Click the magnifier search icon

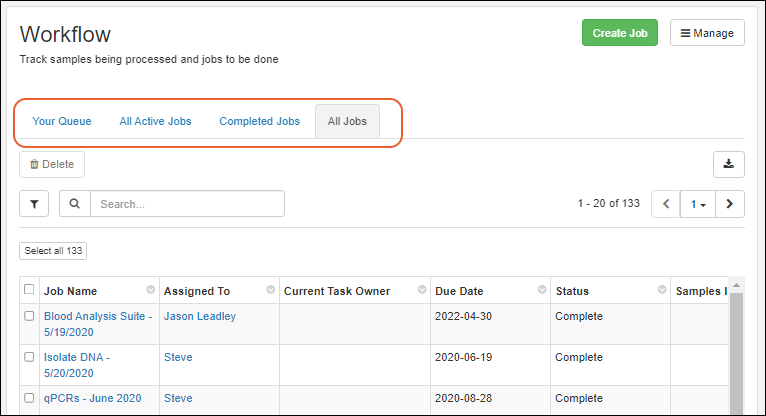click(75, 204)
